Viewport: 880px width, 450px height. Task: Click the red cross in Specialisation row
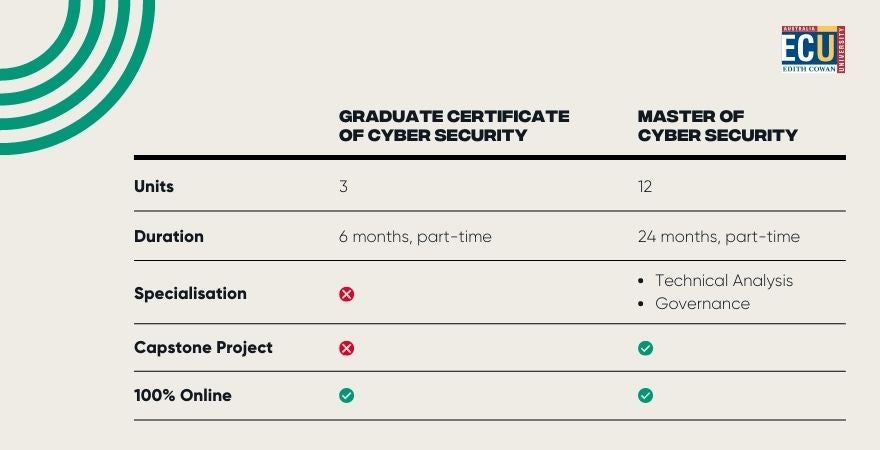(347, 294)
